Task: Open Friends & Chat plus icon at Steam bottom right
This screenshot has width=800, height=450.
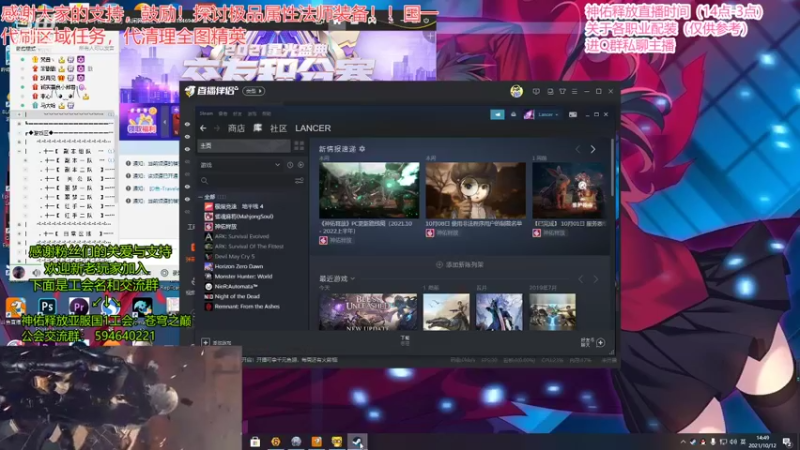Action: [601, 342]
